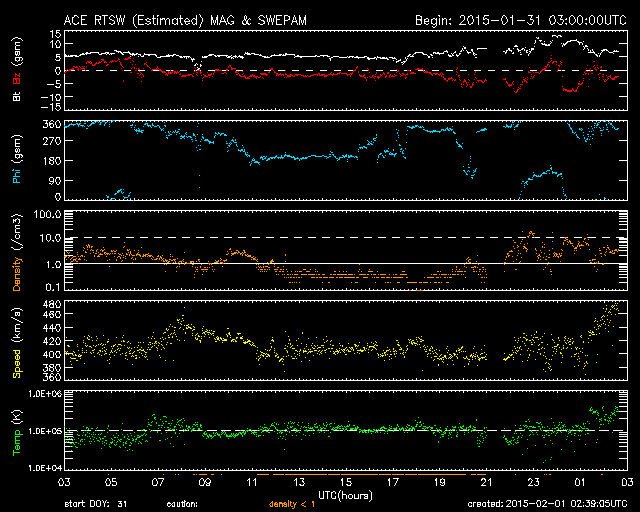Click the Begin 2015-01-31 timestamp text

click(520, 20)
